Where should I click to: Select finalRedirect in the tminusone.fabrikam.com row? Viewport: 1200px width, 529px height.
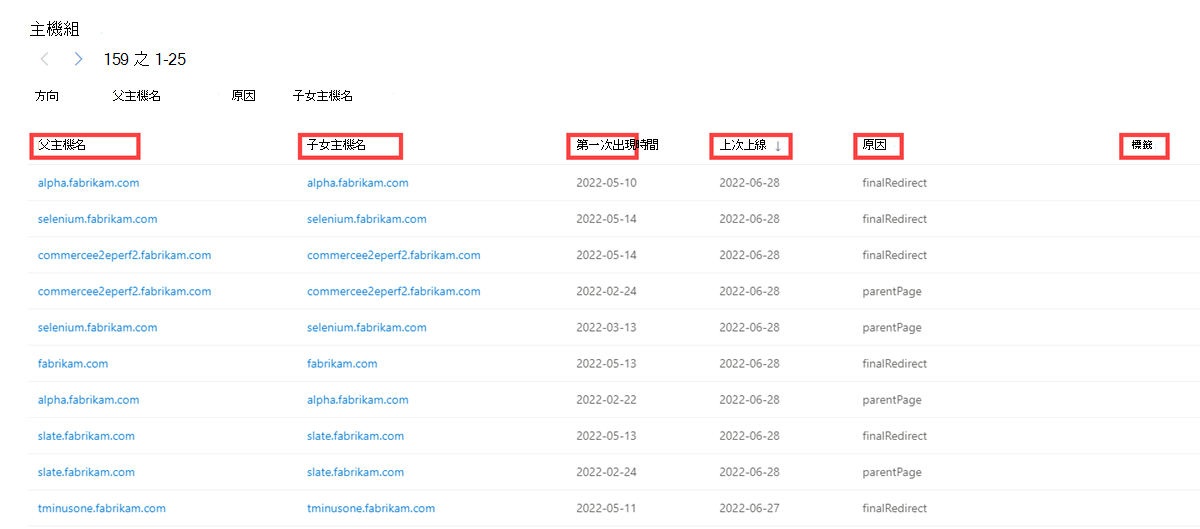pyautogui.click(x=895, y=508)
